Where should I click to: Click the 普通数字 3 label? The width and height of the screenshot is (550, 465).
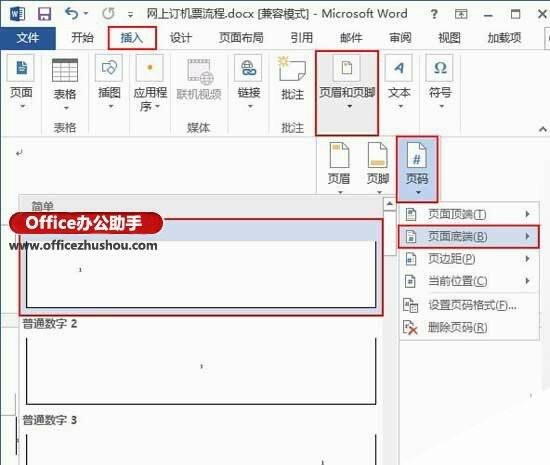pos(50,420)
